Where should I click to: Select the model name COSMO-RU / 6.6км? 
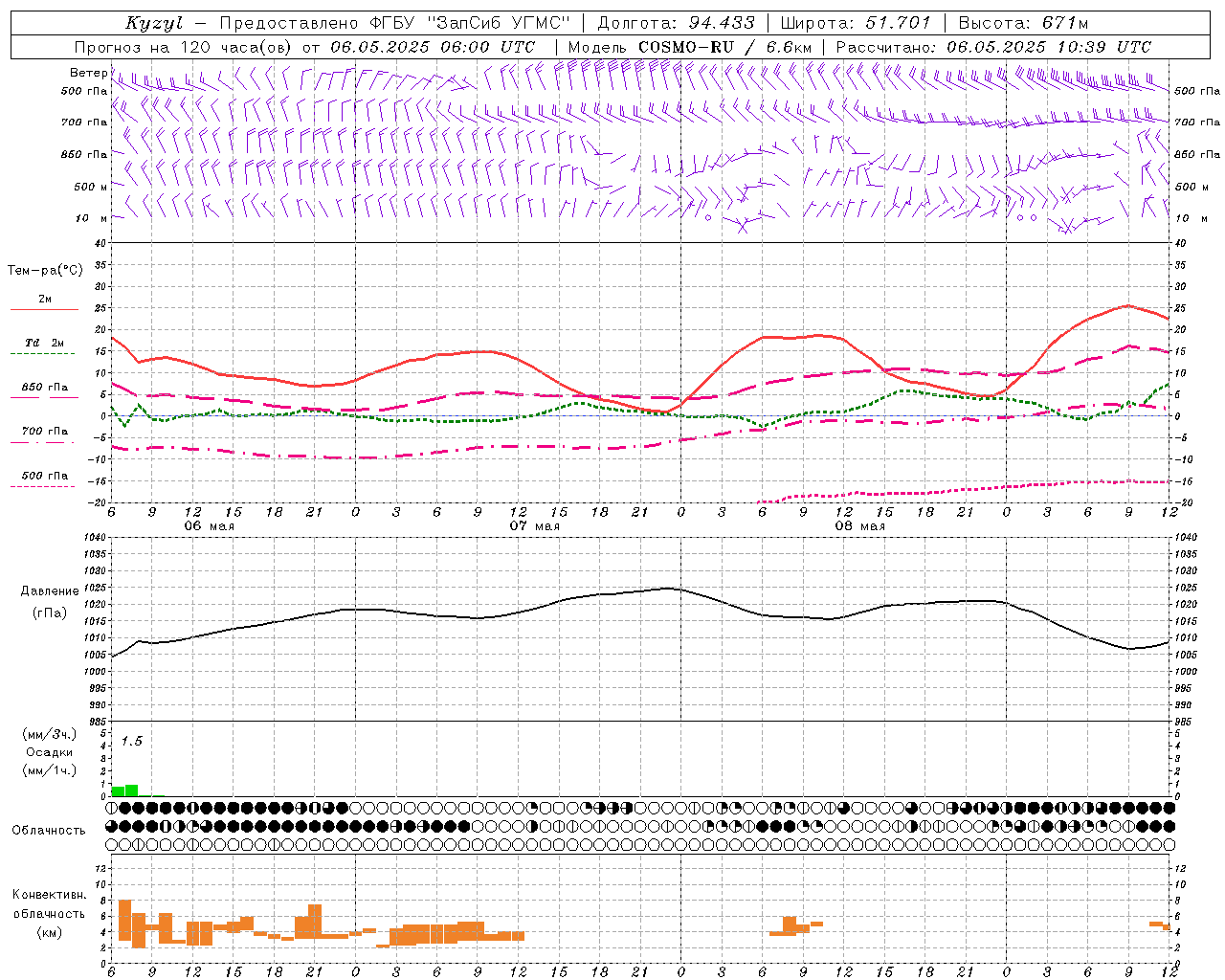(725, 47)
